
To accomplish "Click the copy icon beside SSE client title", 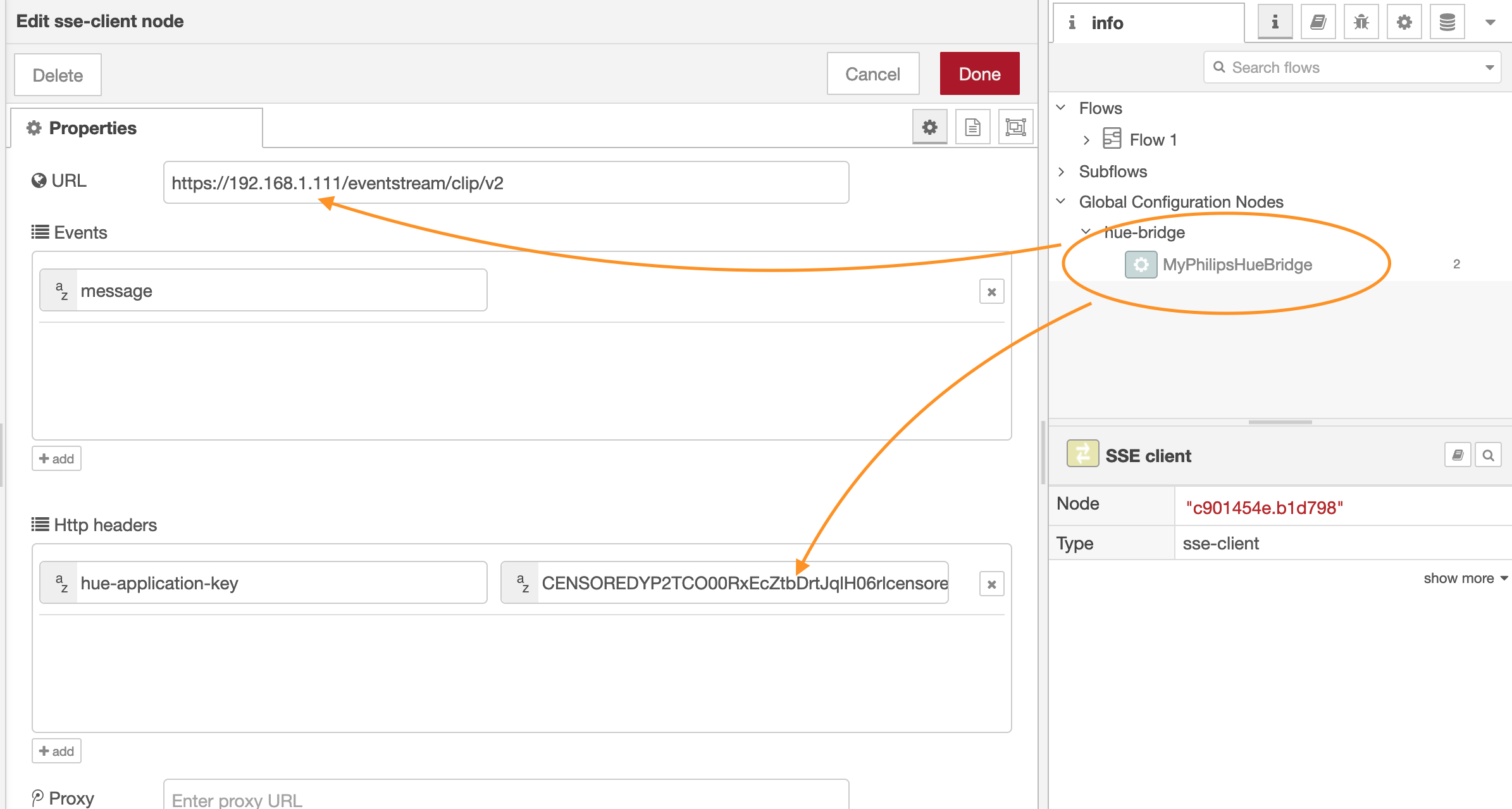I will coord(1457,455).
